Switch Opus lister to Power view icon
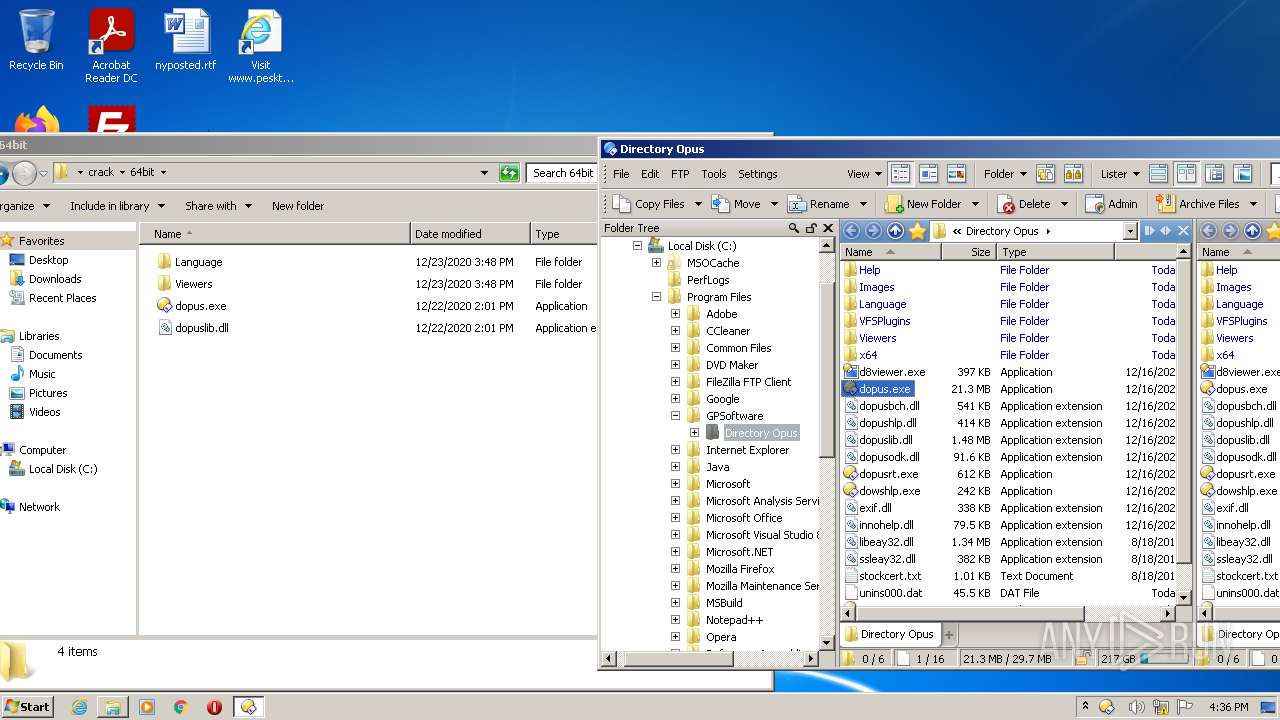Screen dimensions: 1280x720 click(928, 174)
